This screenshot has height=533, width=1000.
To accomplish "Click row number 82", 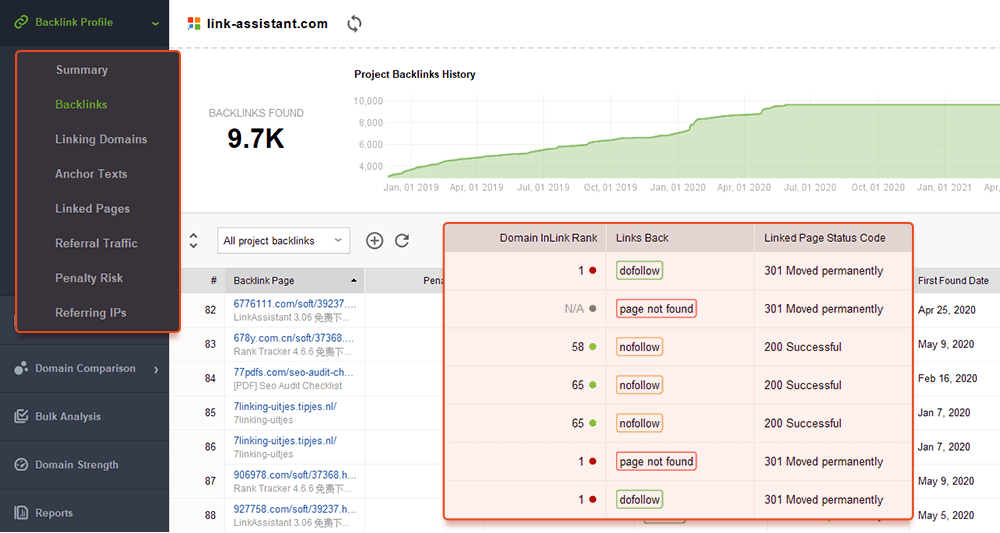I will (210, 310).
